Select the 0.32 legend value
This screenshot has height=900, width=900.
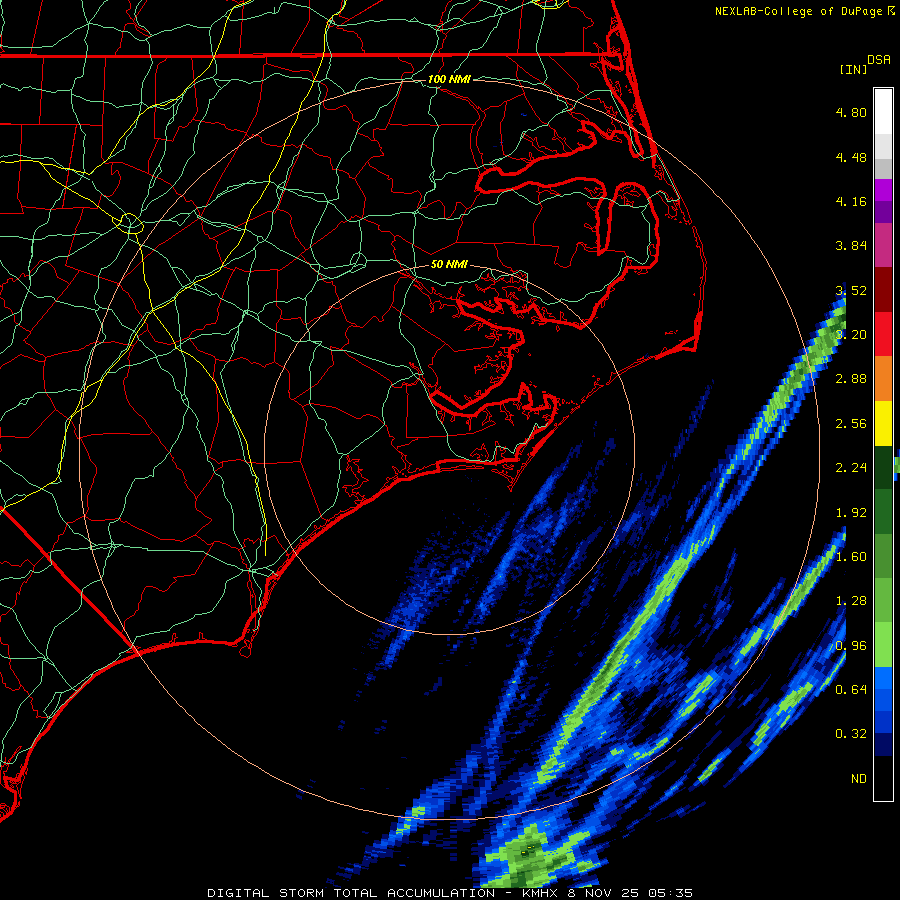tap(851, 734)
